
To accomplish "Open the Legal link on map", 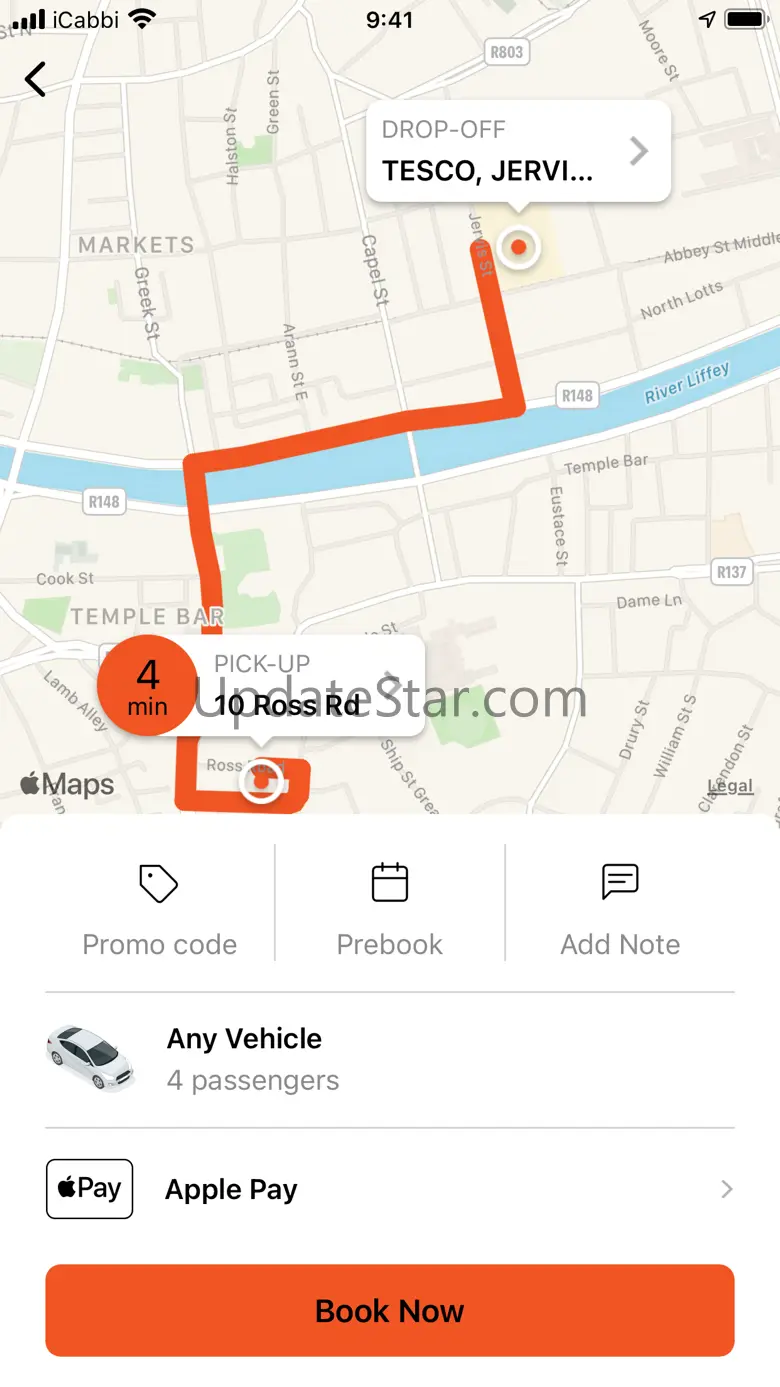I will coord(730,786).
